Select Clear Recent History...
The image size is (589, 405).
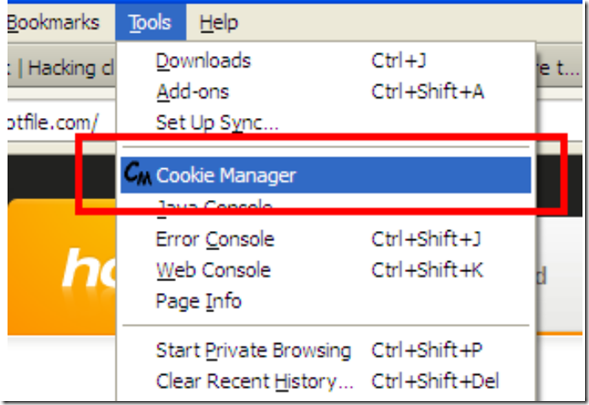coord(326,381)
